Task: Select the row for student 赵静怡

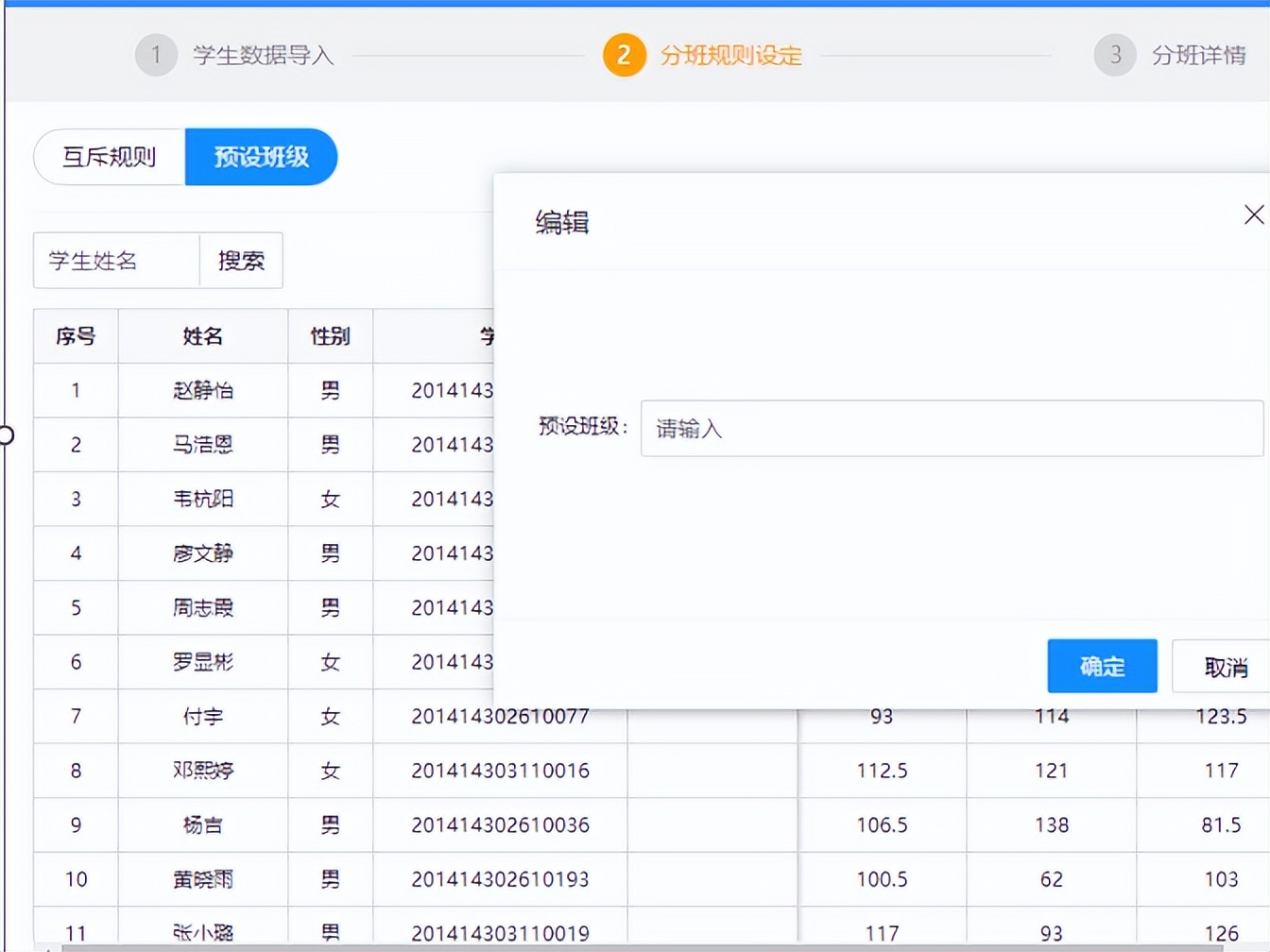Action: pos(200,390)
